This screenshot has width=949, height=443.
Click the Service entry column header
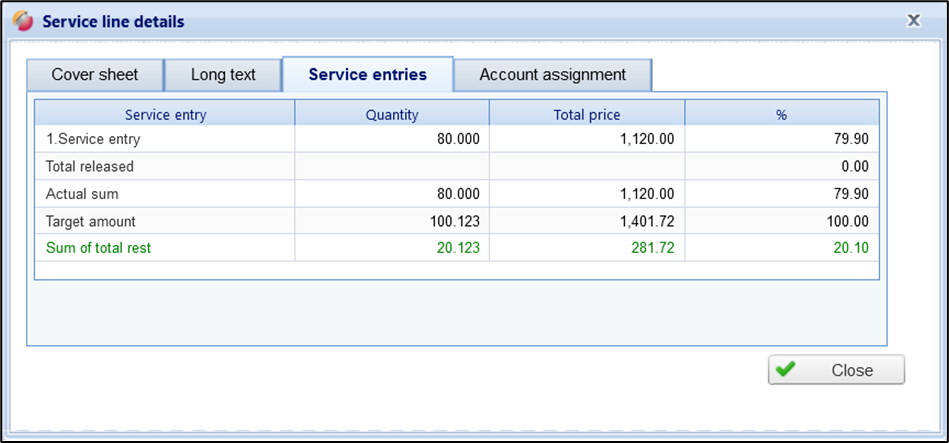(165, 115)
